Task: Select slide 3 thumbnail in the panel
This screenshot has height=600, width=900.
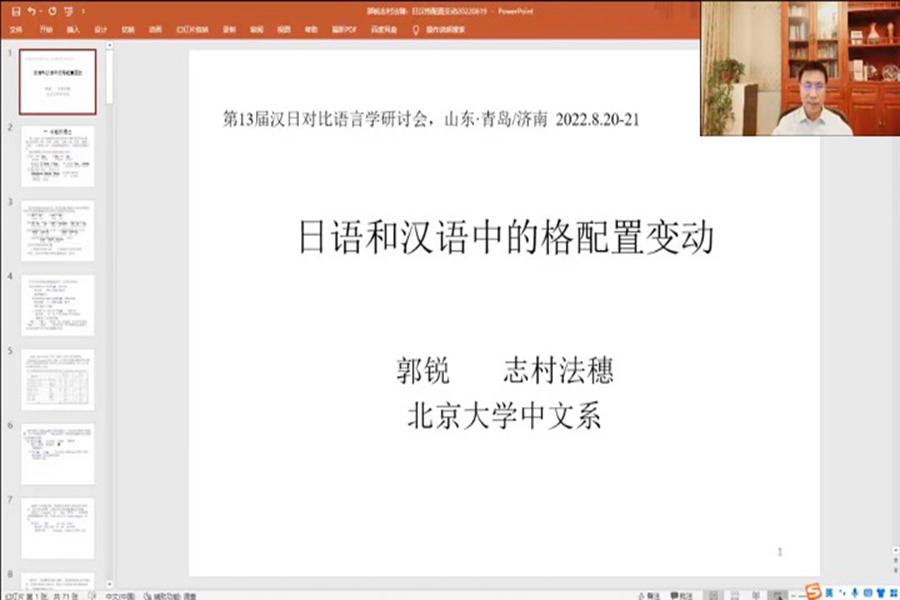Action: (x=57, y=231)
